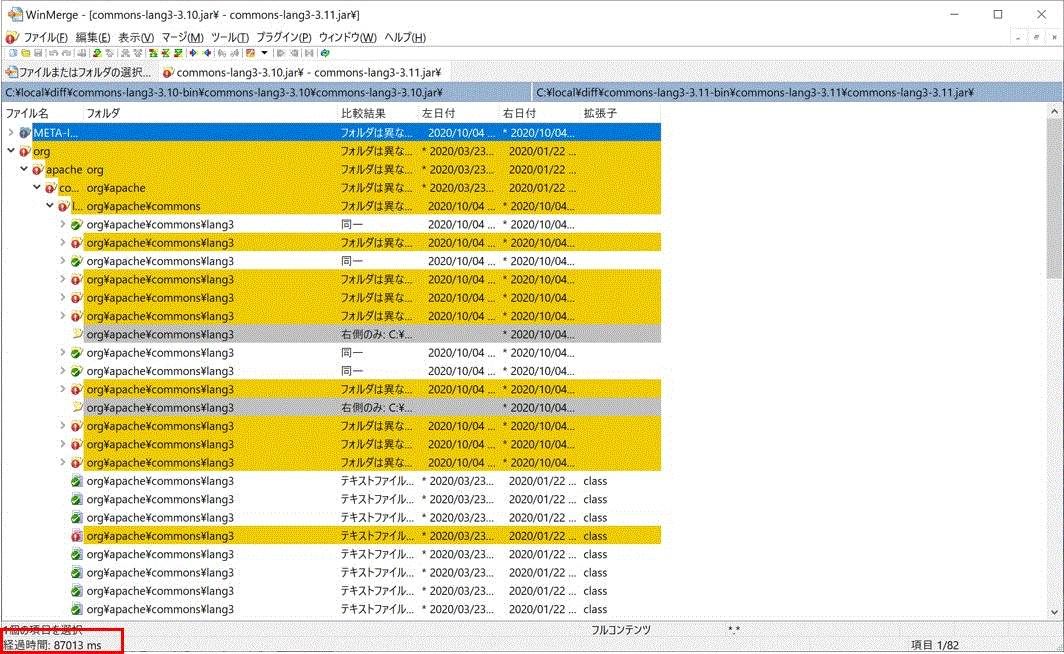
Task: Go to the last difference toolbar icon
Action: [x=178, y=53]
